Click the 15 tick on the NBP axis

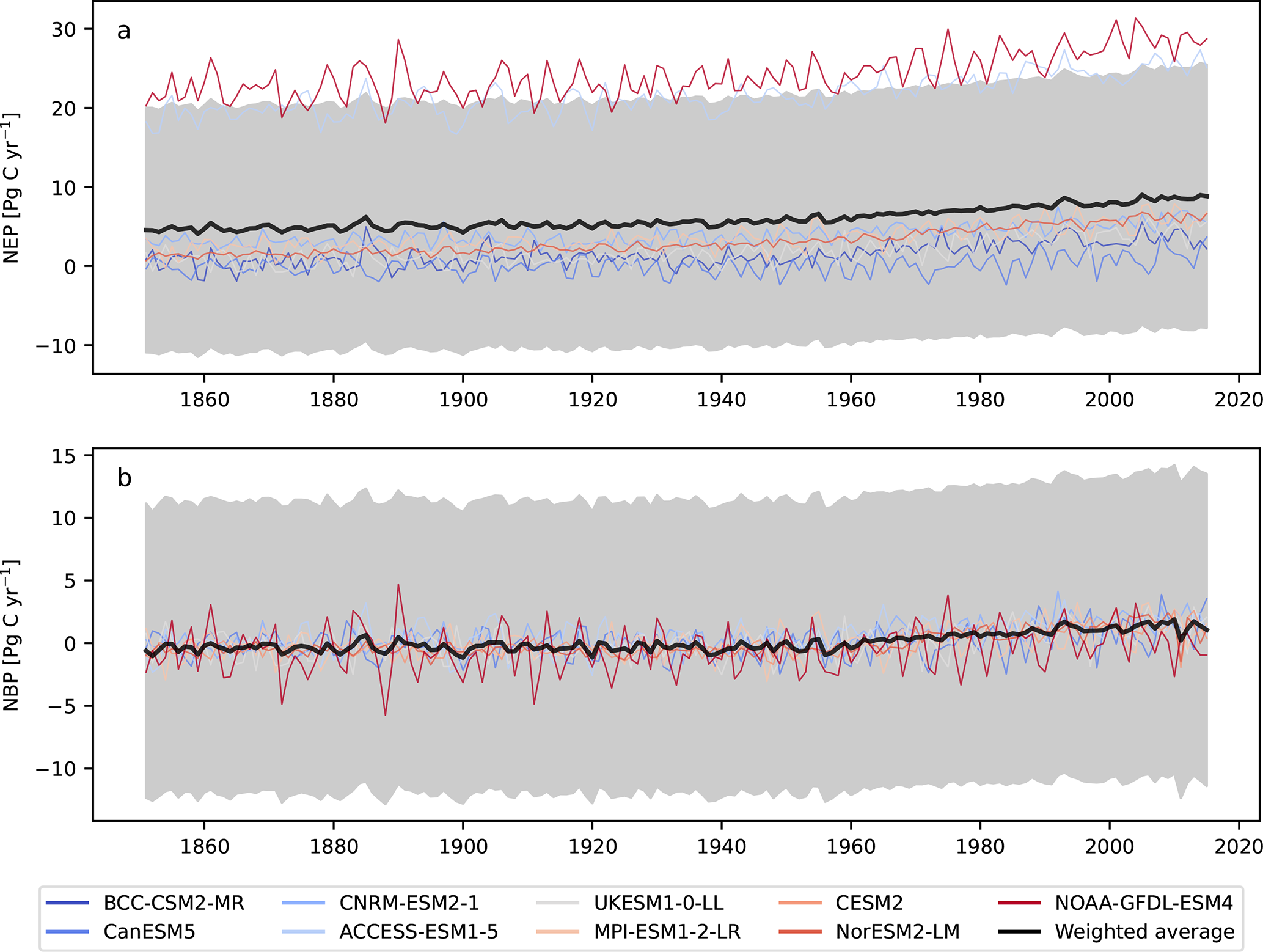coord(64,456)
